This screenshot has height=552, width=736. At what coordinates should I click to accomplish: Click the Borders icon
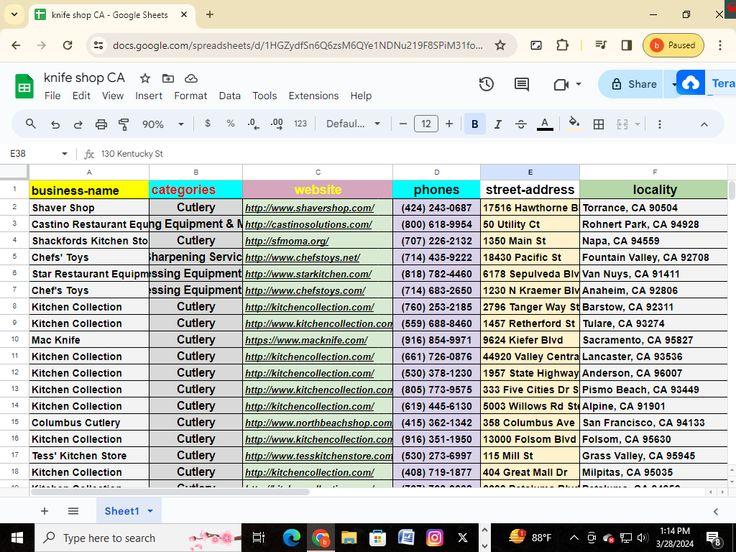(598, 124)
